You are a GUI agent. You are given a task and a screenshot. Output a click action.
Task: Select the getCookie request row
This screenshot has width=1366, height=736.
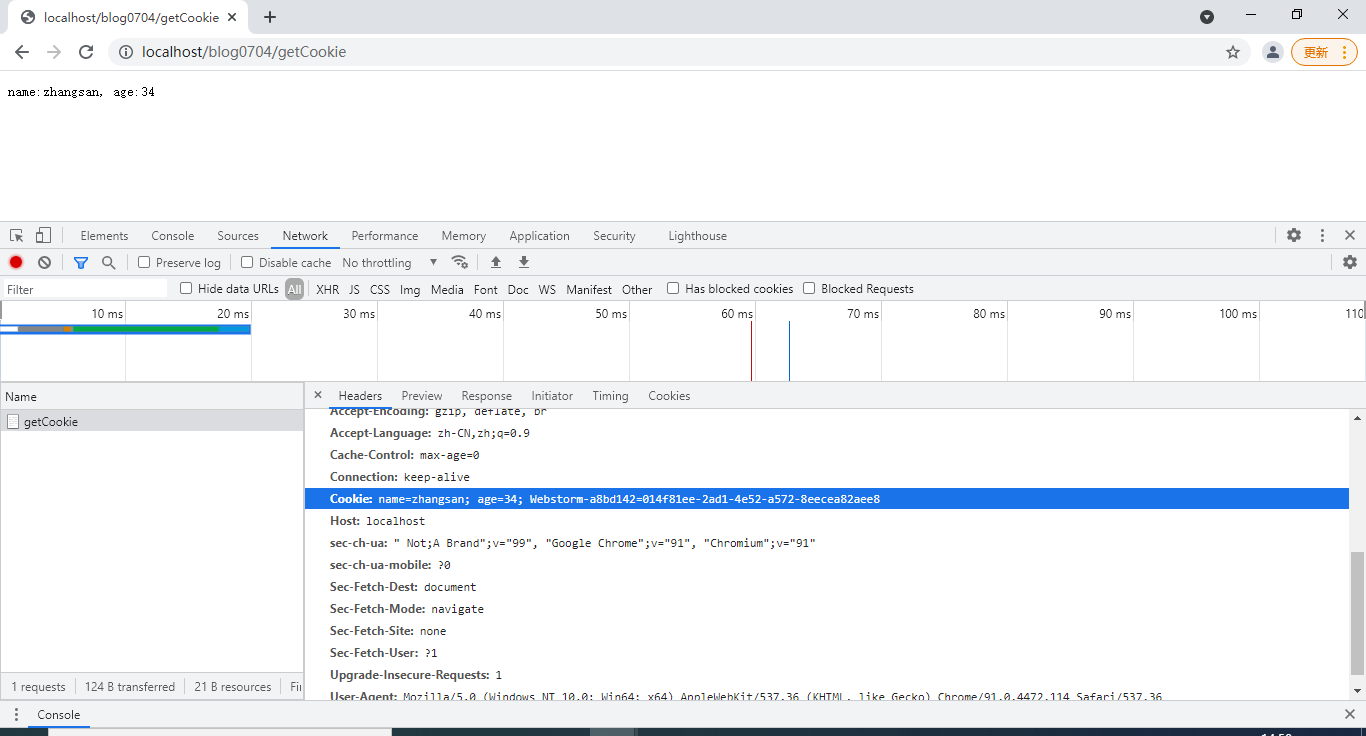[152, 422]
